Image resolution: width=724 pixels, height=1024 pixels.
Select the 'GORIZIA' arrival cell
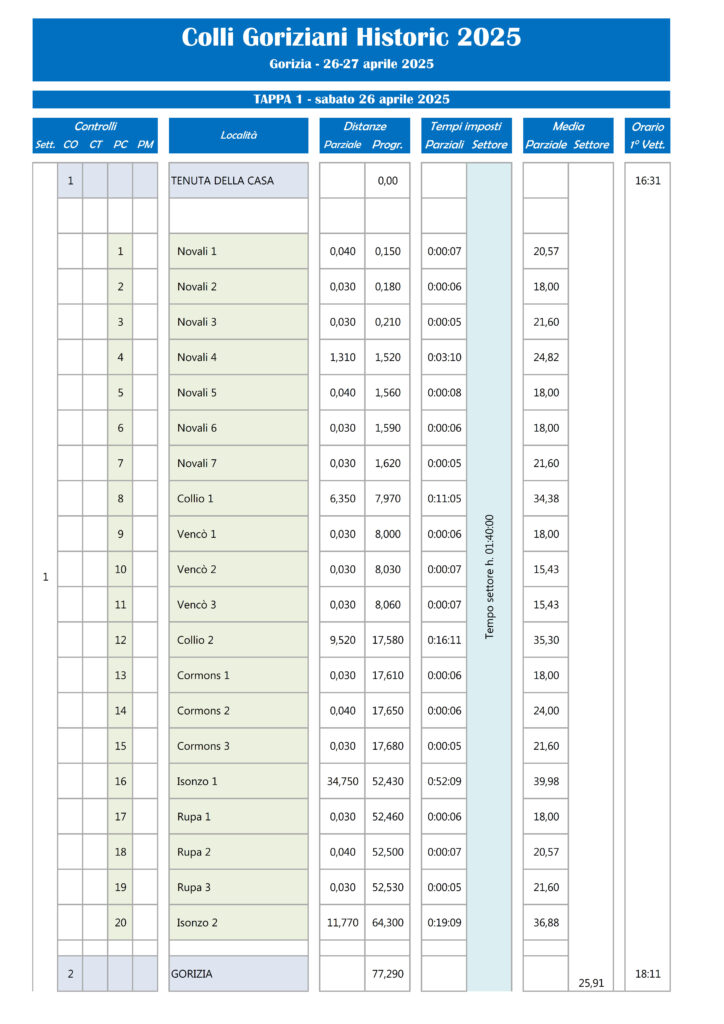pyautogui.click(x=238, y=974)
